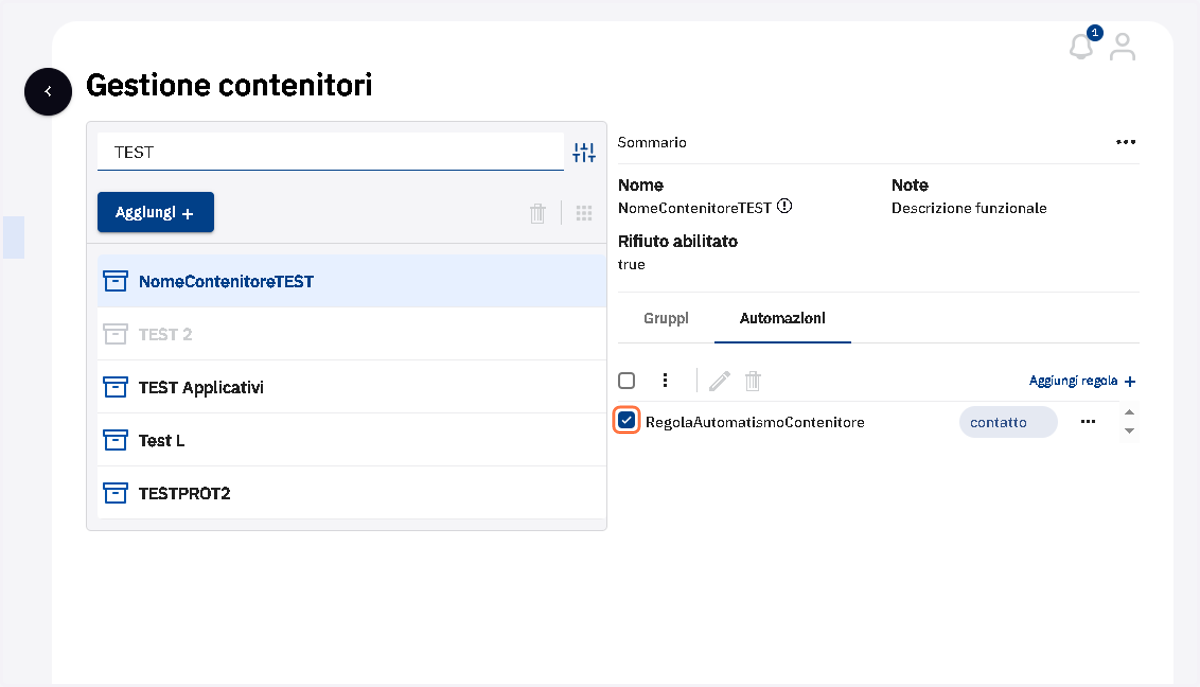Switch list to grid view icon
This screenshot has width=1200, height=687.
pos(584,213)
